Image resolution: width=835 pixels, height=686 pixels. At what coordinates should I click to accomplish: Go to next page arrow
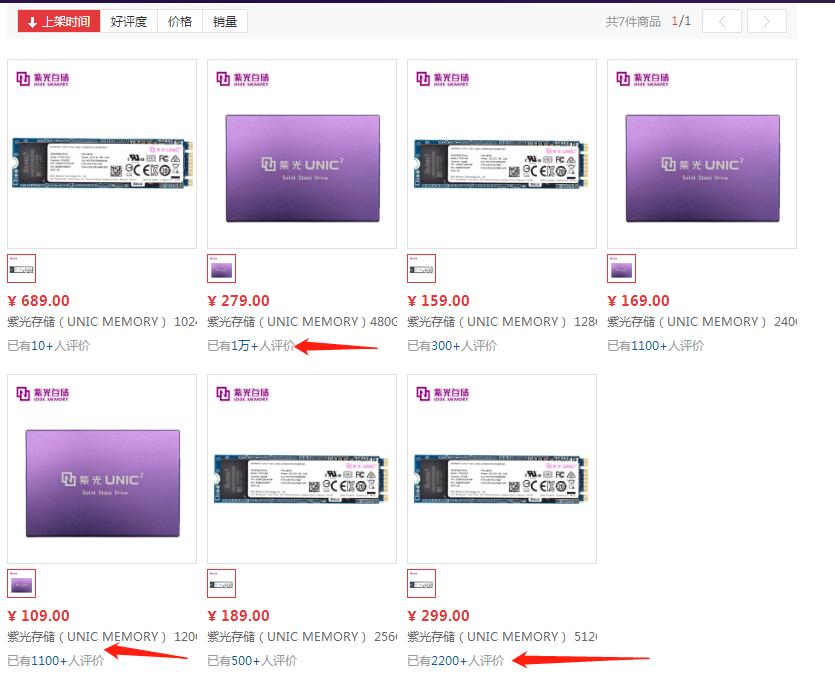767,22
